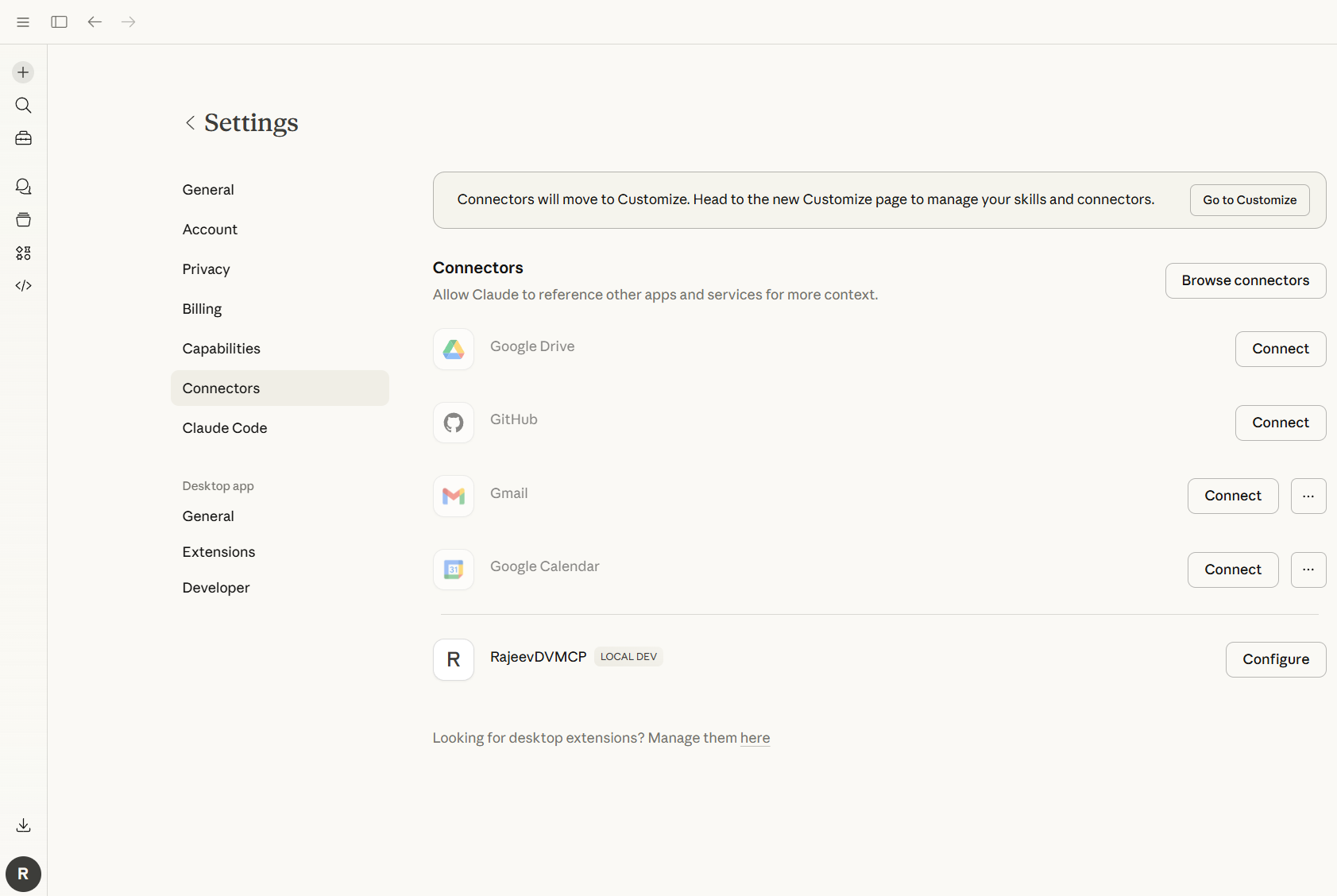Open the hamburger menu icon

(23, 21)
